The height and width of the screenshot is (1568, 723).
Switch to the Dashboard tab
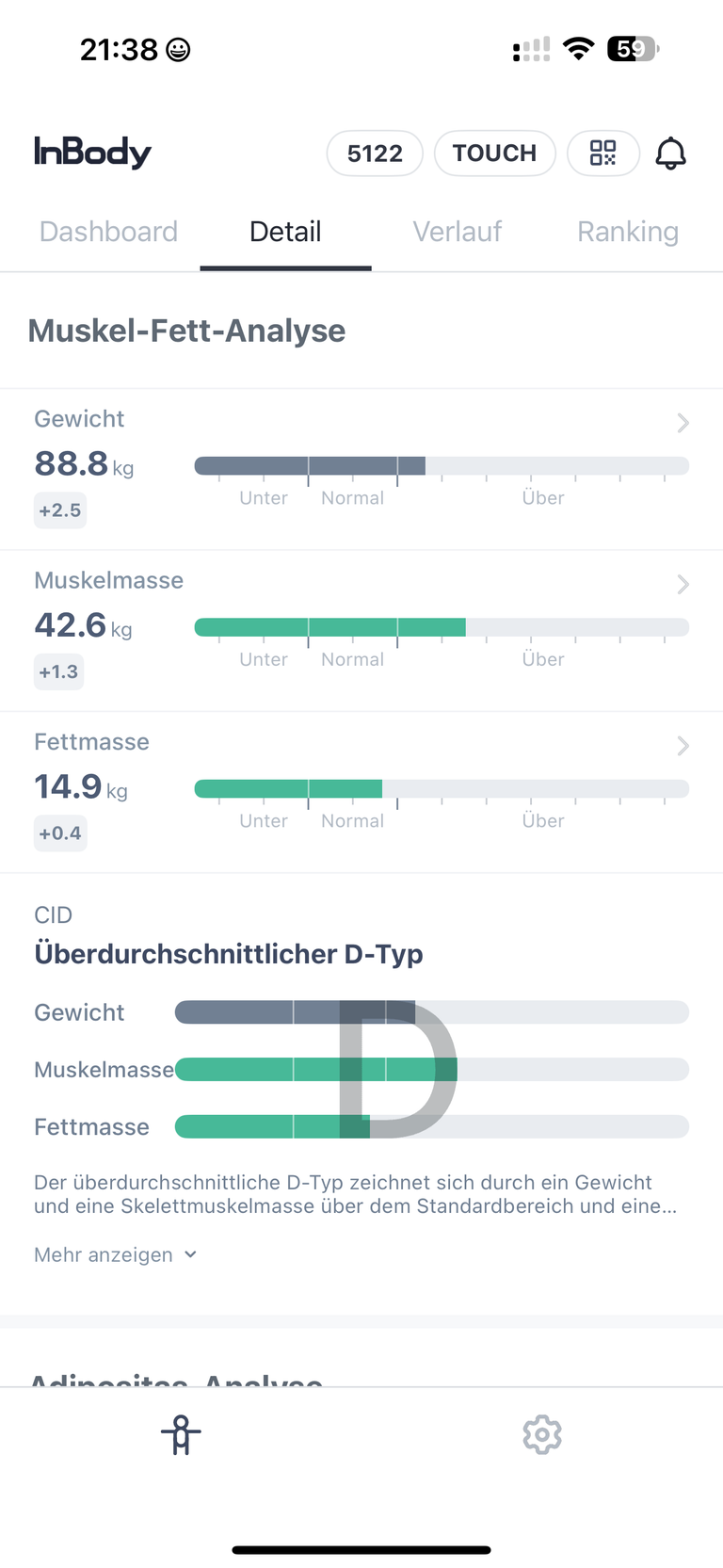pos(108,232)
